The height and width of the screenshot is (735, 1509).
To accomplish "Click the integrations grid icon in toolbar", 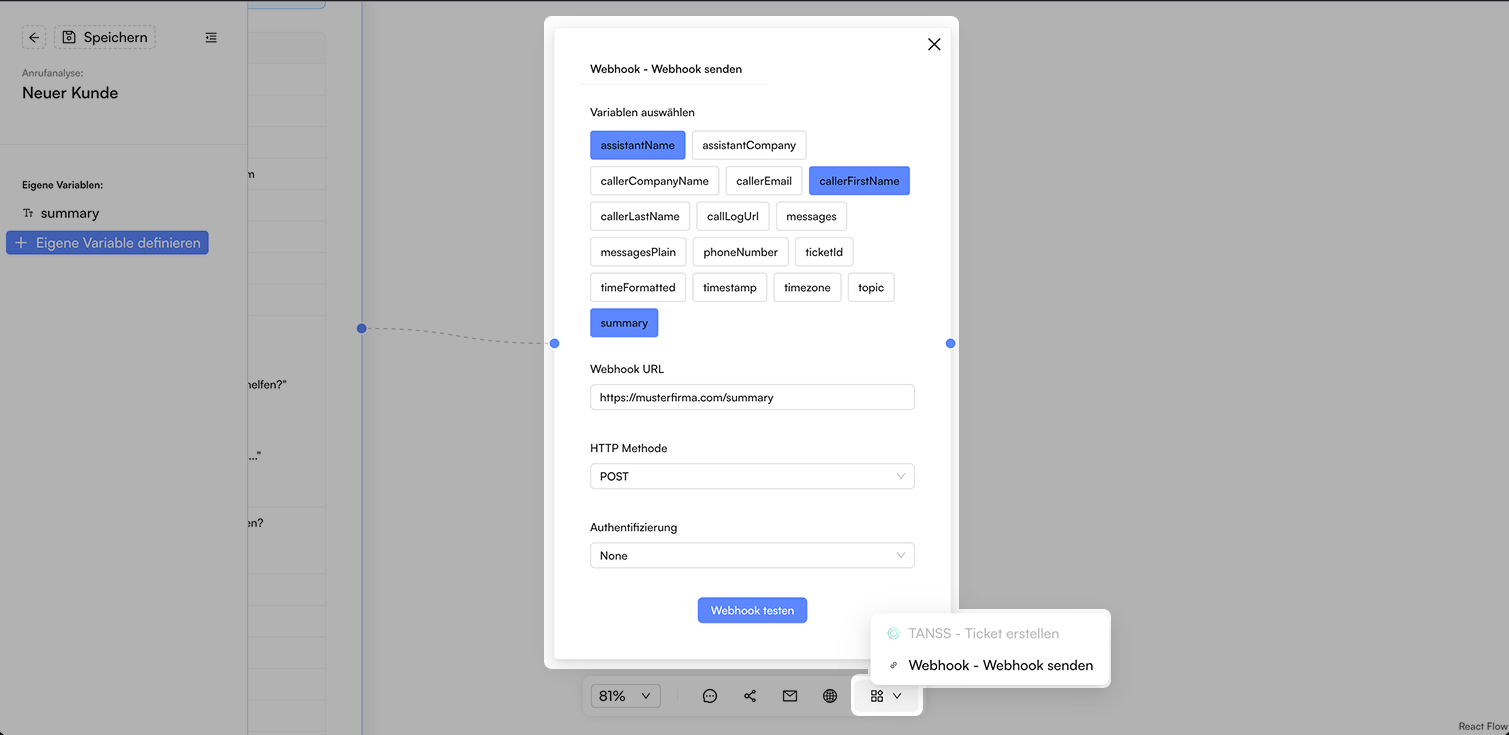I will tap(877, 696).
